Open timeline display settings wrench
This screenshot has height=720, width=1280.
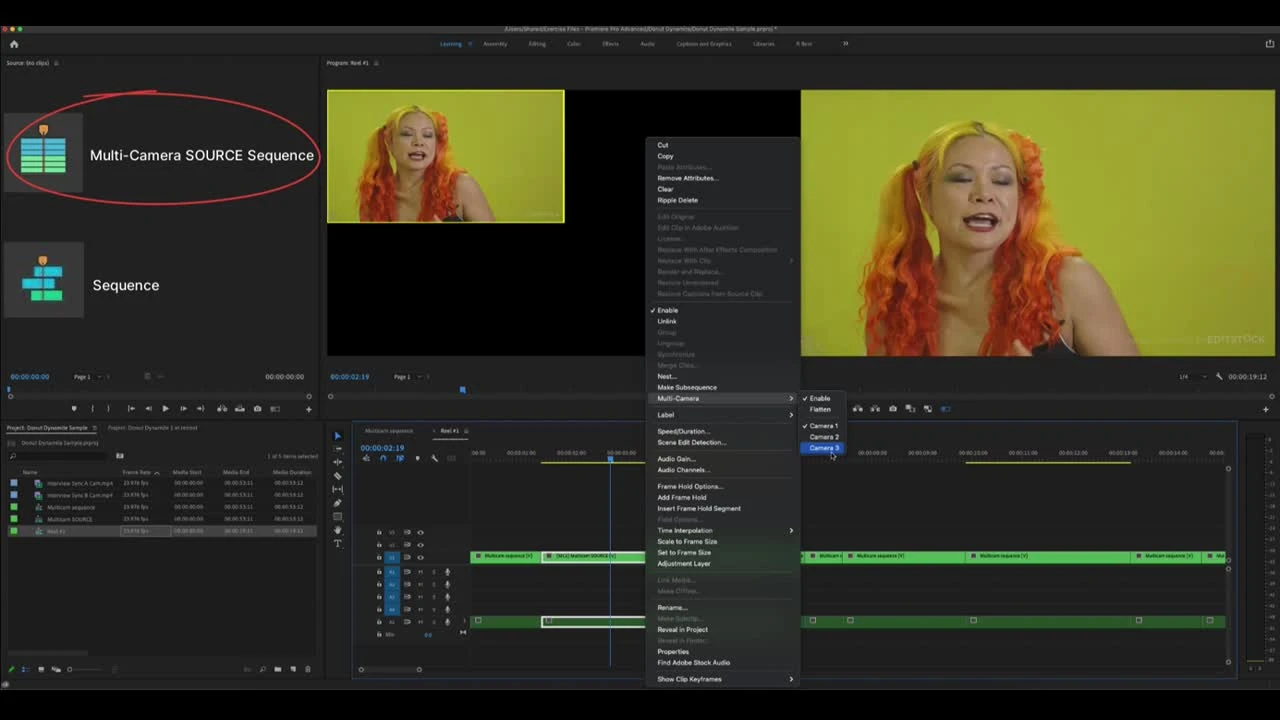pyautogui.click(x=434, y=459)
